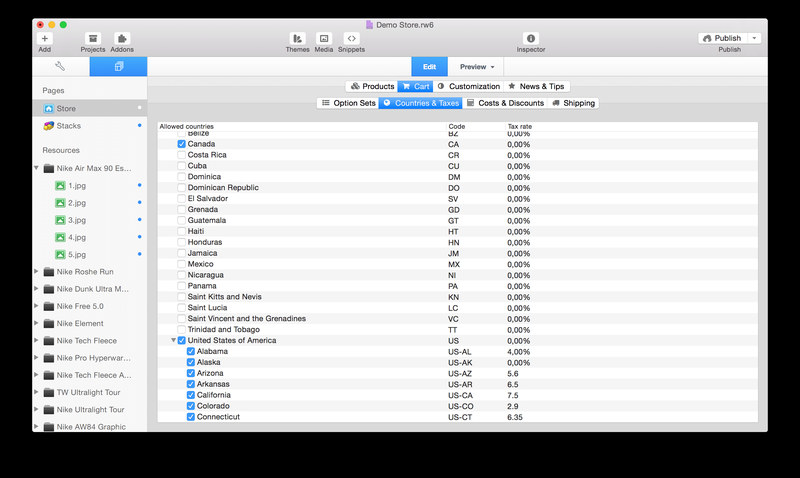Open the Media browser icon

(323, 38)
